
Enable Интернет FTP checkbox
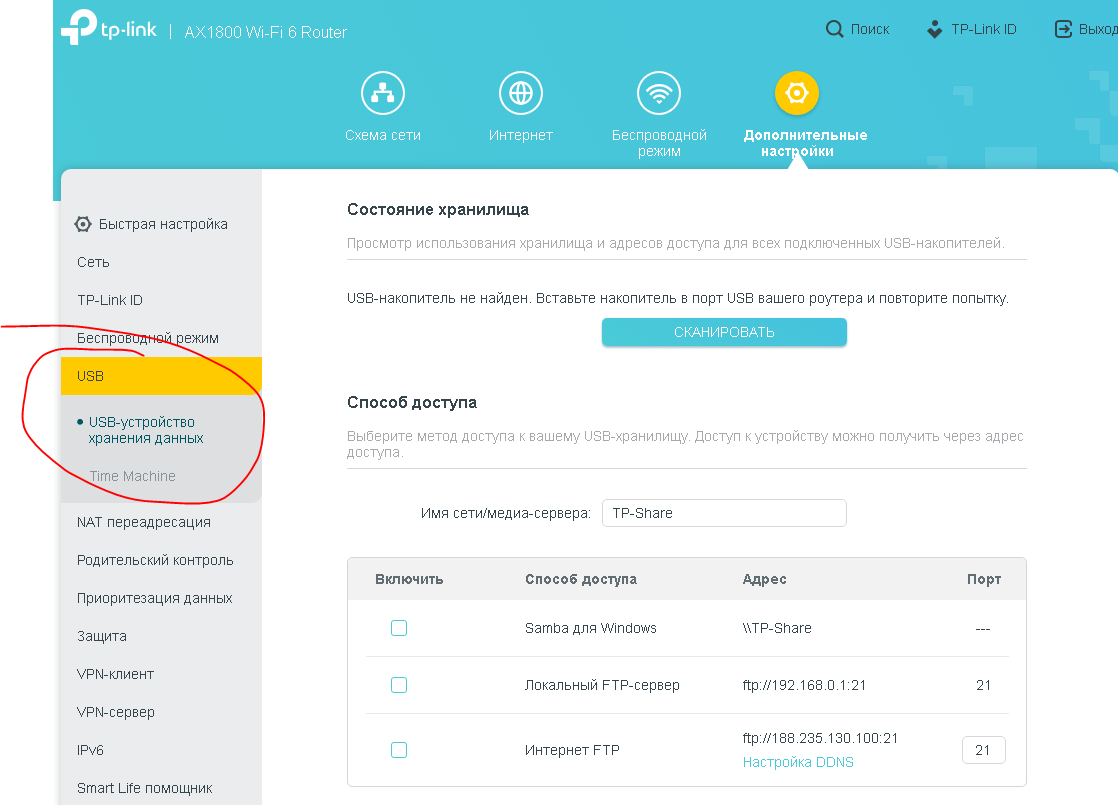coord(399,750)
